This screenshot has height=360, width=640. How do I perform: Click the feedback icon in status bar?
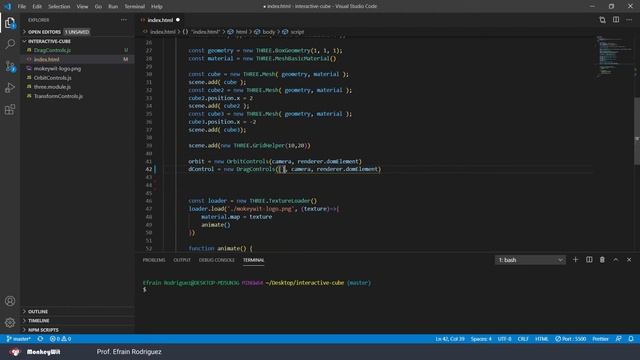coord(619,339)
